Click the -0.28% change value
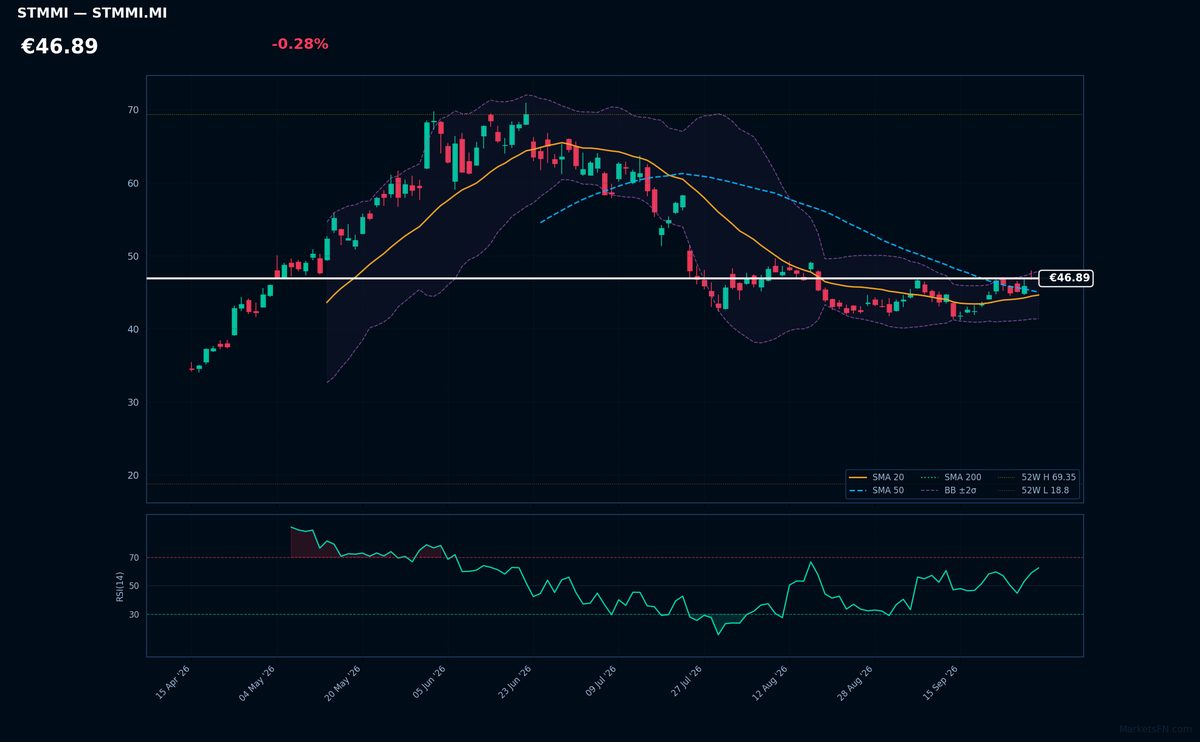1200x742 pixels. (299, 44)
